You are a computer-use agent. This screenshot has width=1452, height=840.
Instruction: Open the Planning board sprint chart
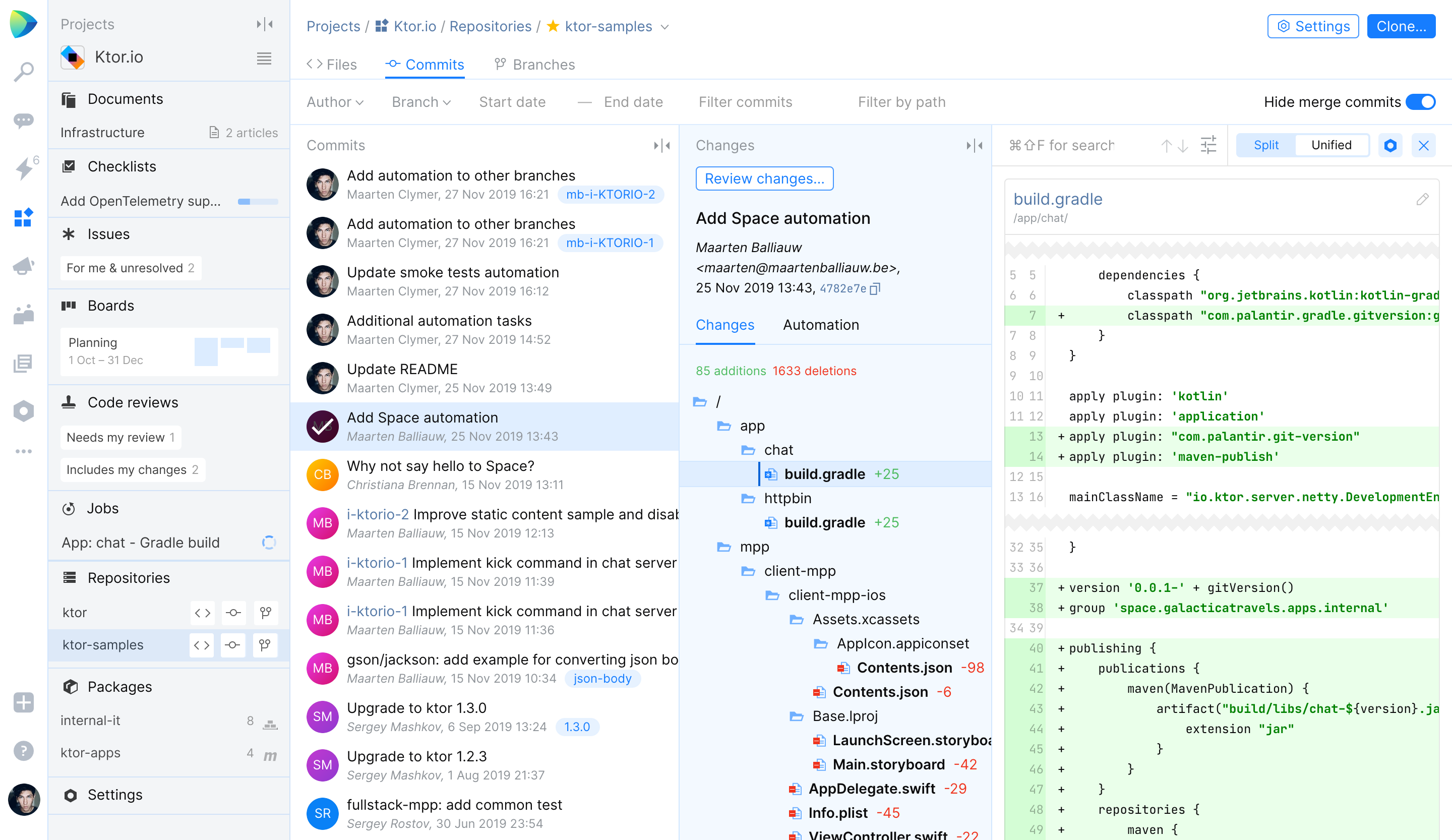coord(233,351)
